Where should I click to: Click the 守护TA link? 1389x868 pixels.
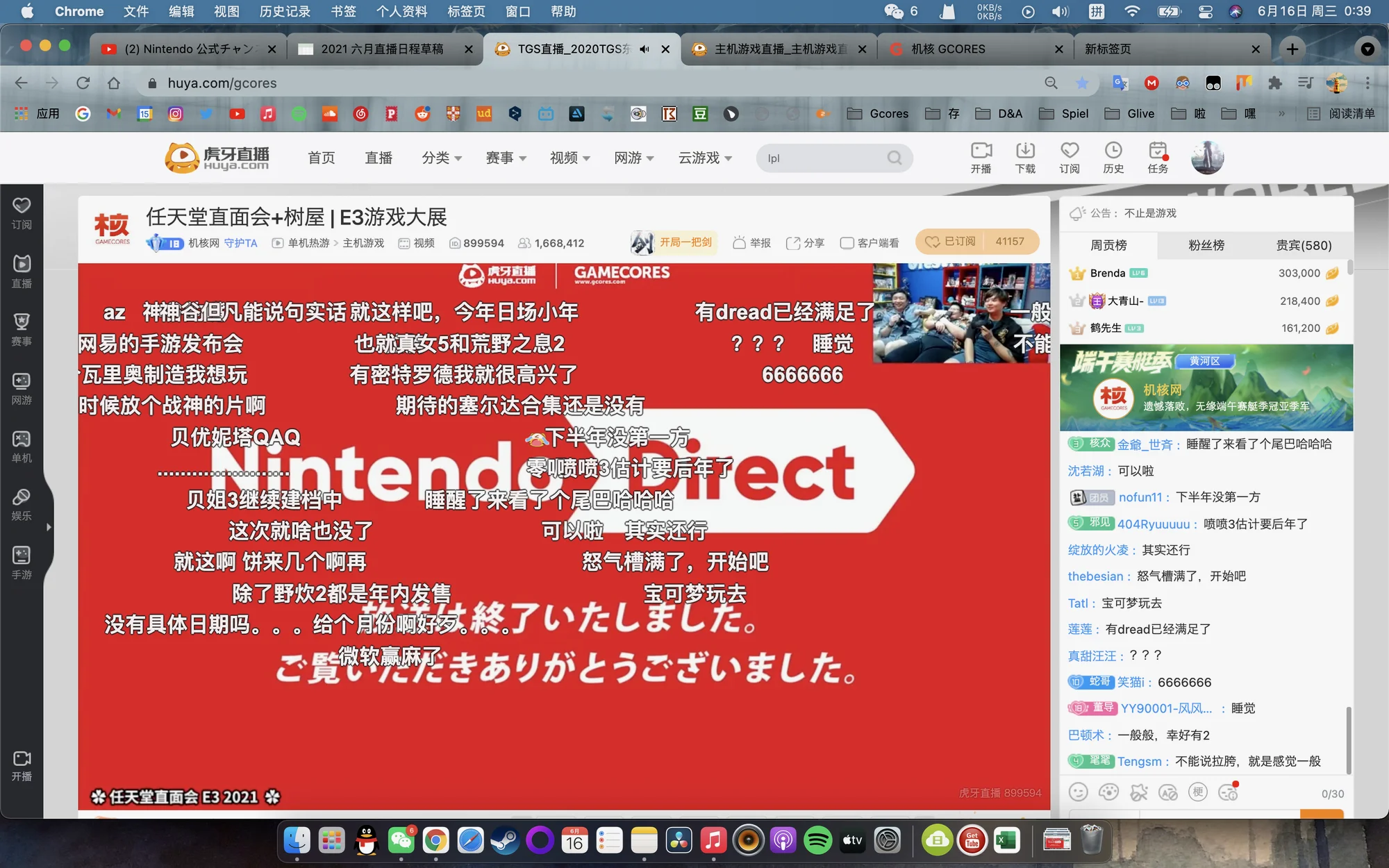pos(240,243)
